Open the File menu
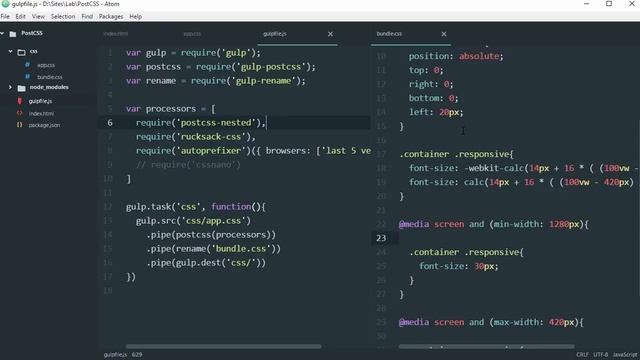 pos(5,16)
